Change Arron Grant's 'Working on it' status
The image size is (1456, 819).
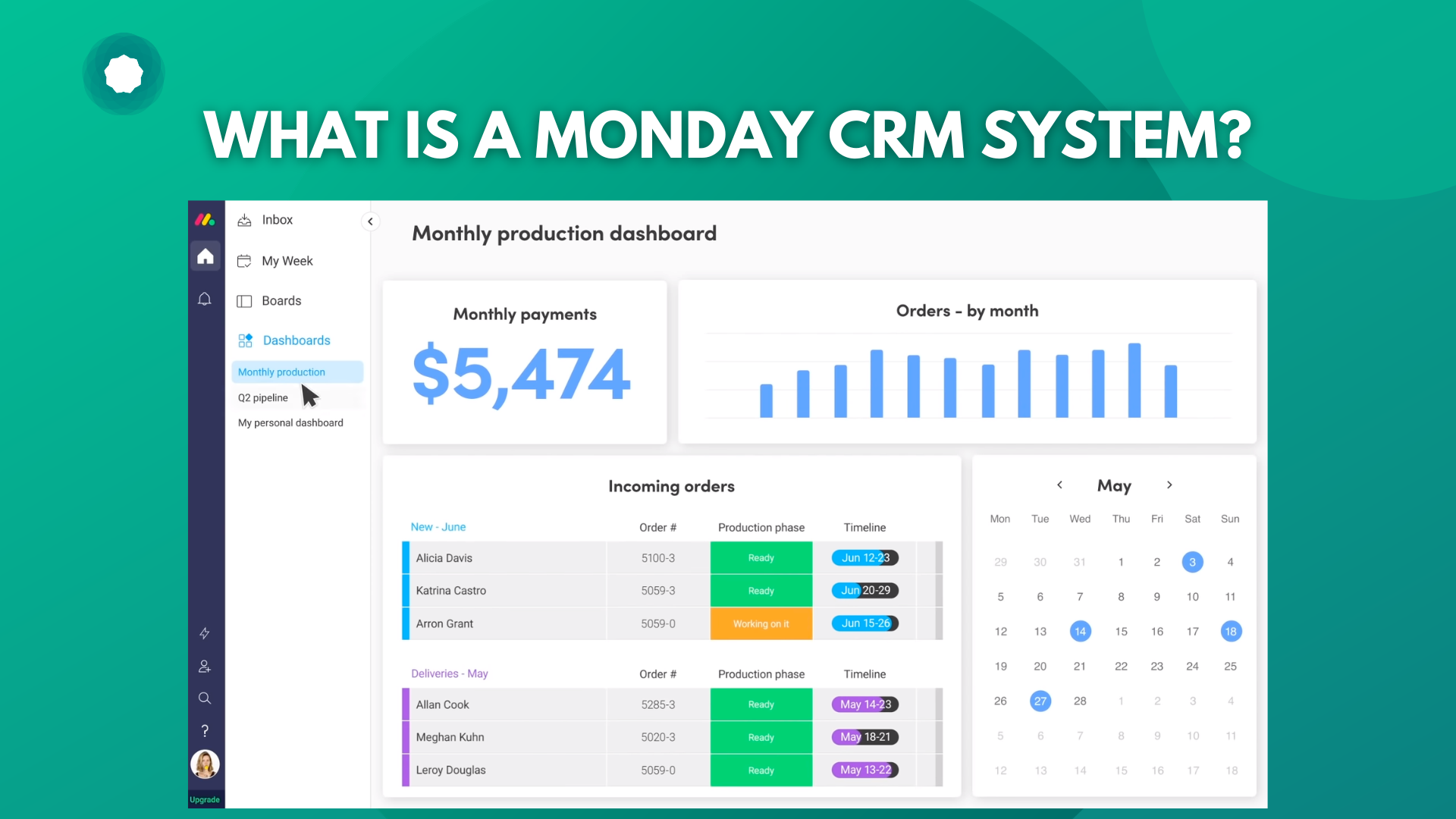click(x=761, y=623)
